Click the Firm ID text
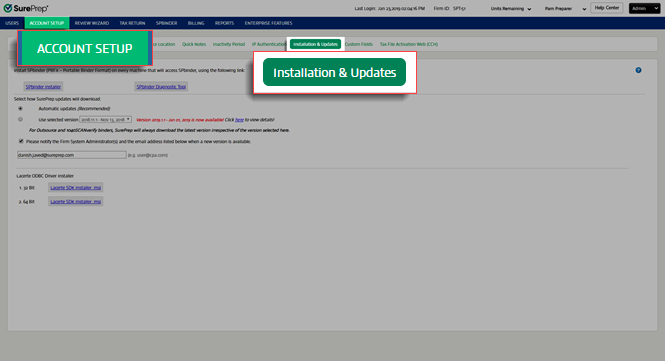Screen dimensions: 665x361 click(x=450, y=8)
